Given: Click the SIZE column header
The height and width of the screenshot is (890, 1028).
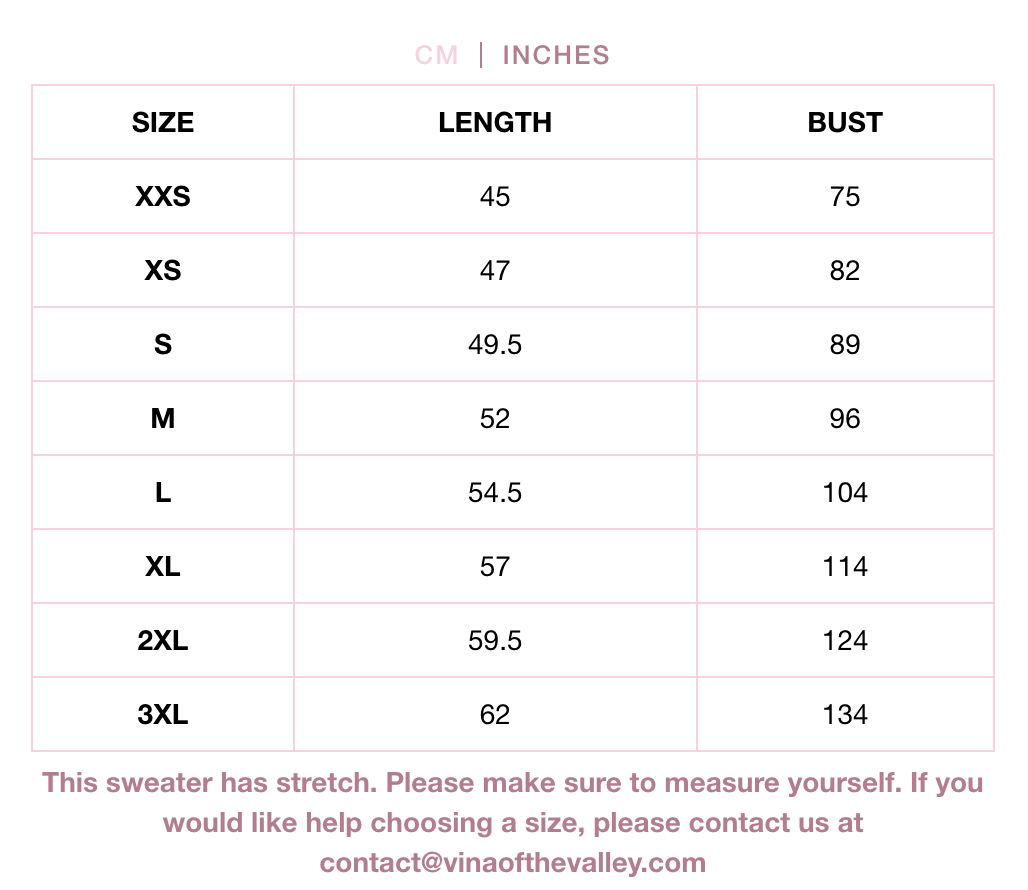Looking at the screenshot, I should pos(163,123).
